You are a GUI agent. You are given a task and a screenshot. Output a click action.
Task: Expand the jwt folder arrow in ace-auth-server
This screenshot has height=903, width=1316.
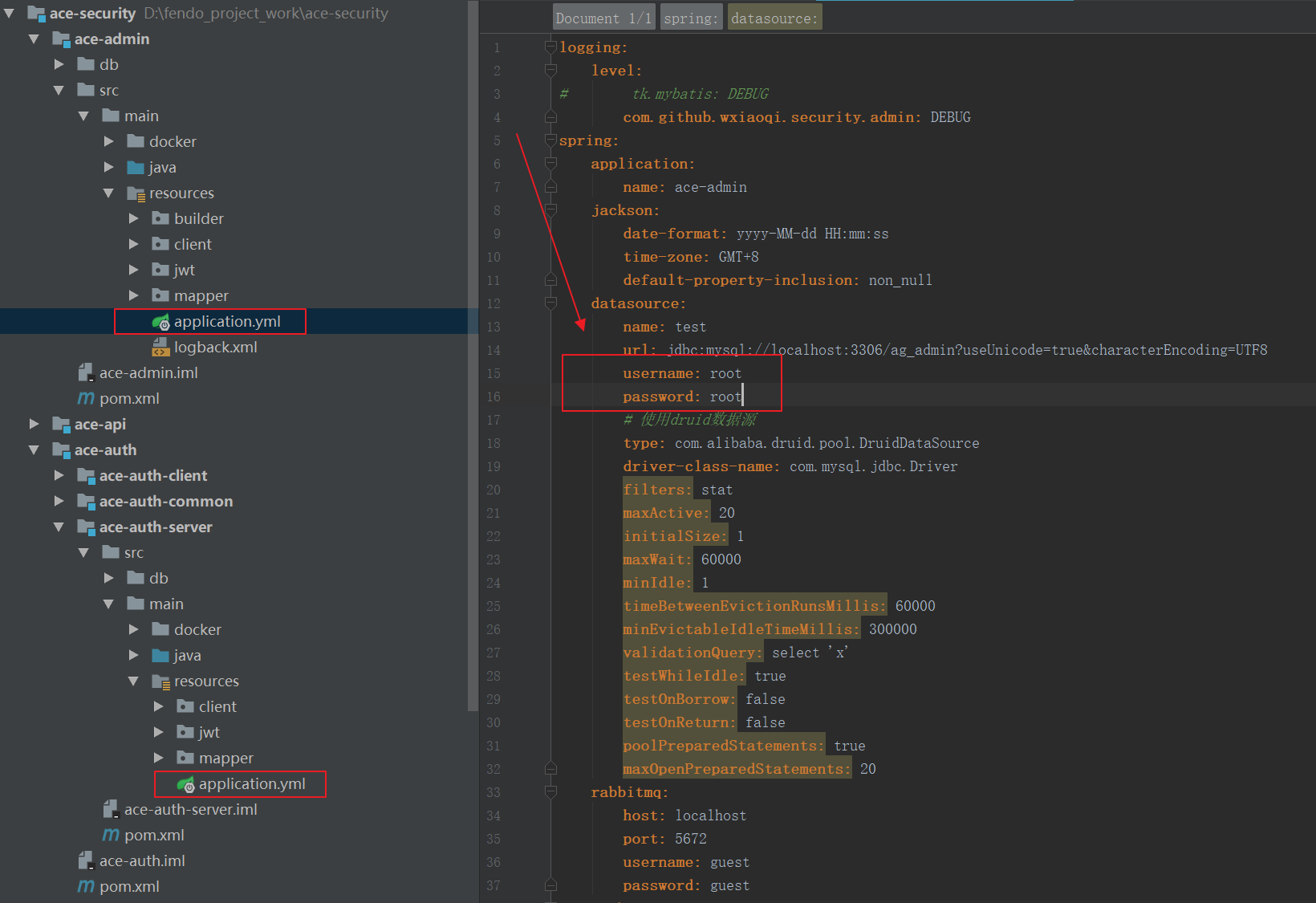[158, 732]
